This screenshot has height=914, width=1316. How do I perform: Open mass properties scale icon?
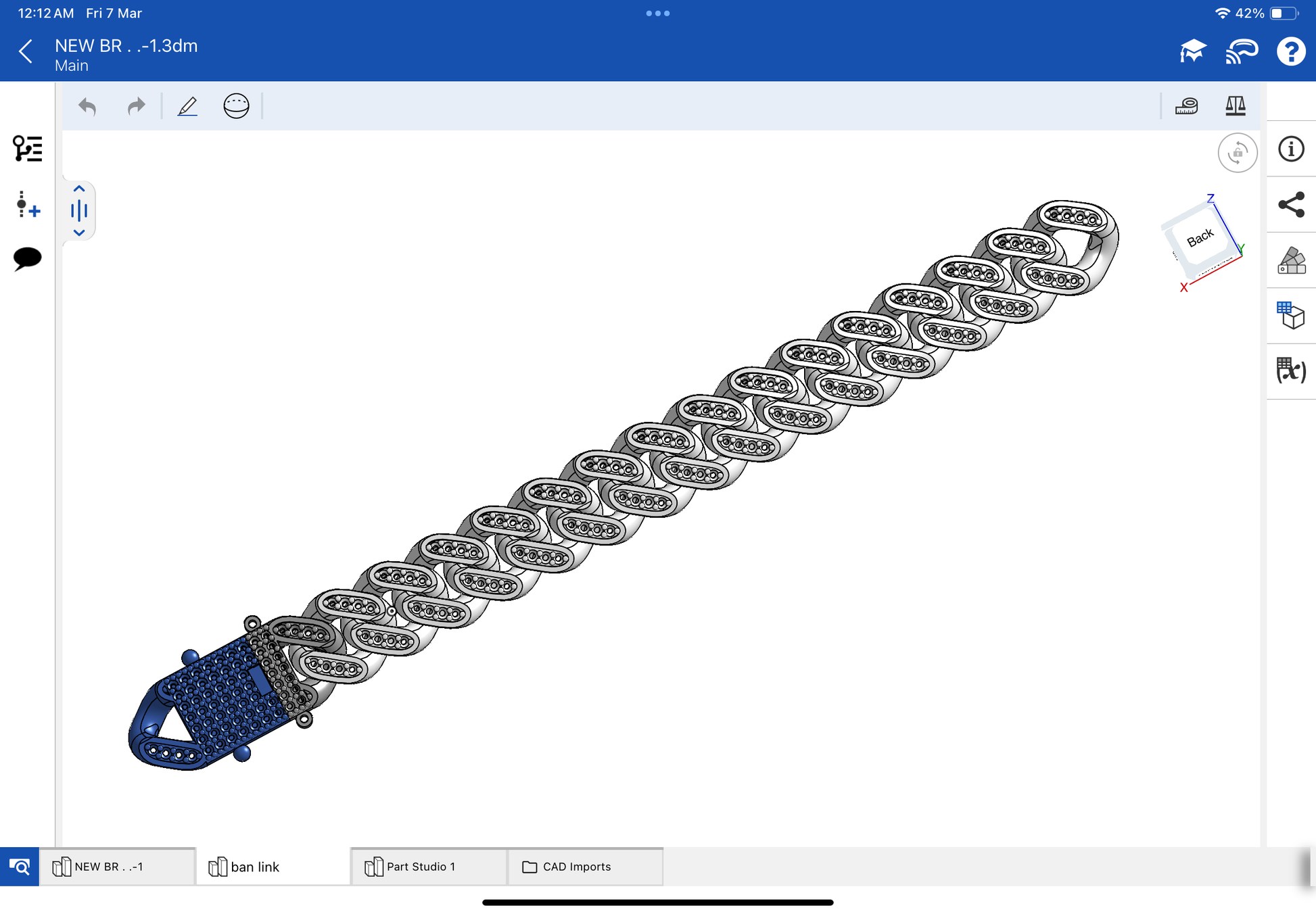click(x=1235, y=106)
